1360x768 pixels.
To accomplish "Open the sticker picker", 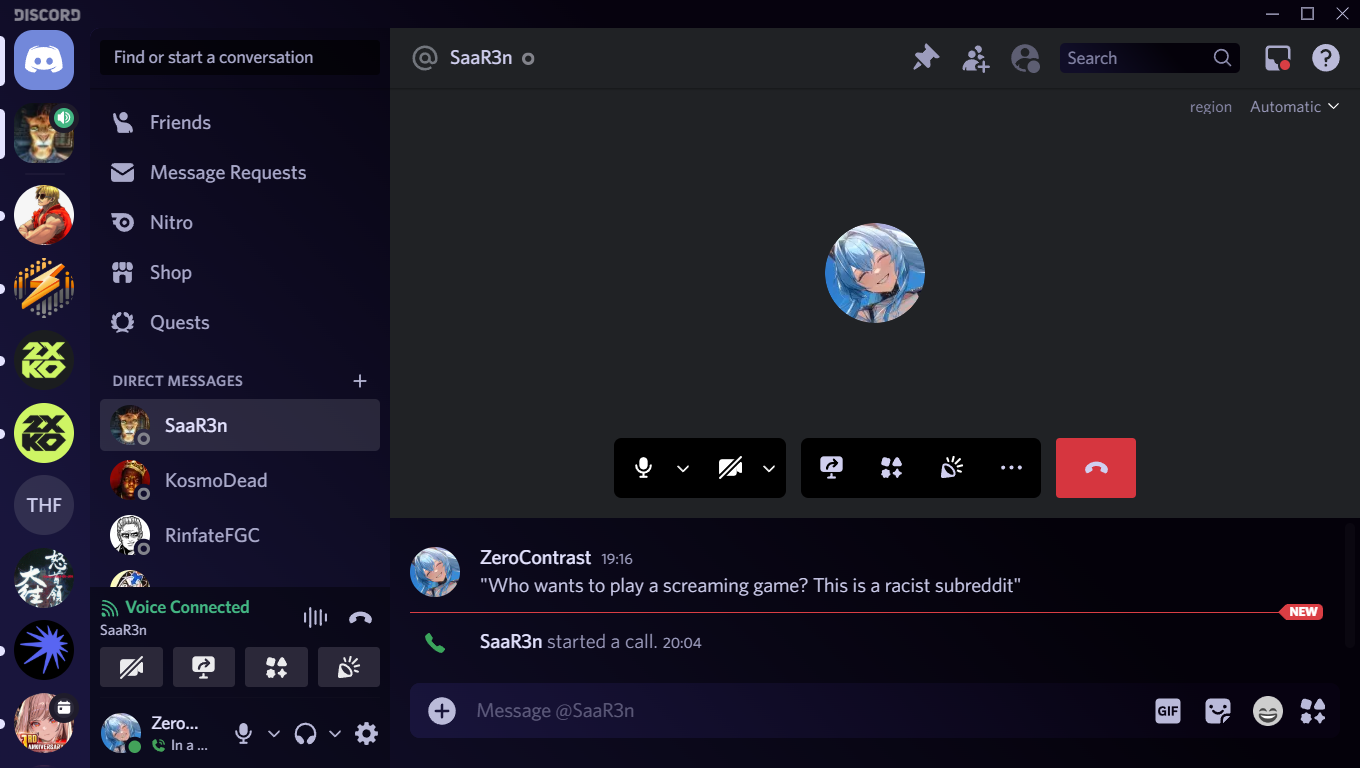I will click(x=1218, y=711).
